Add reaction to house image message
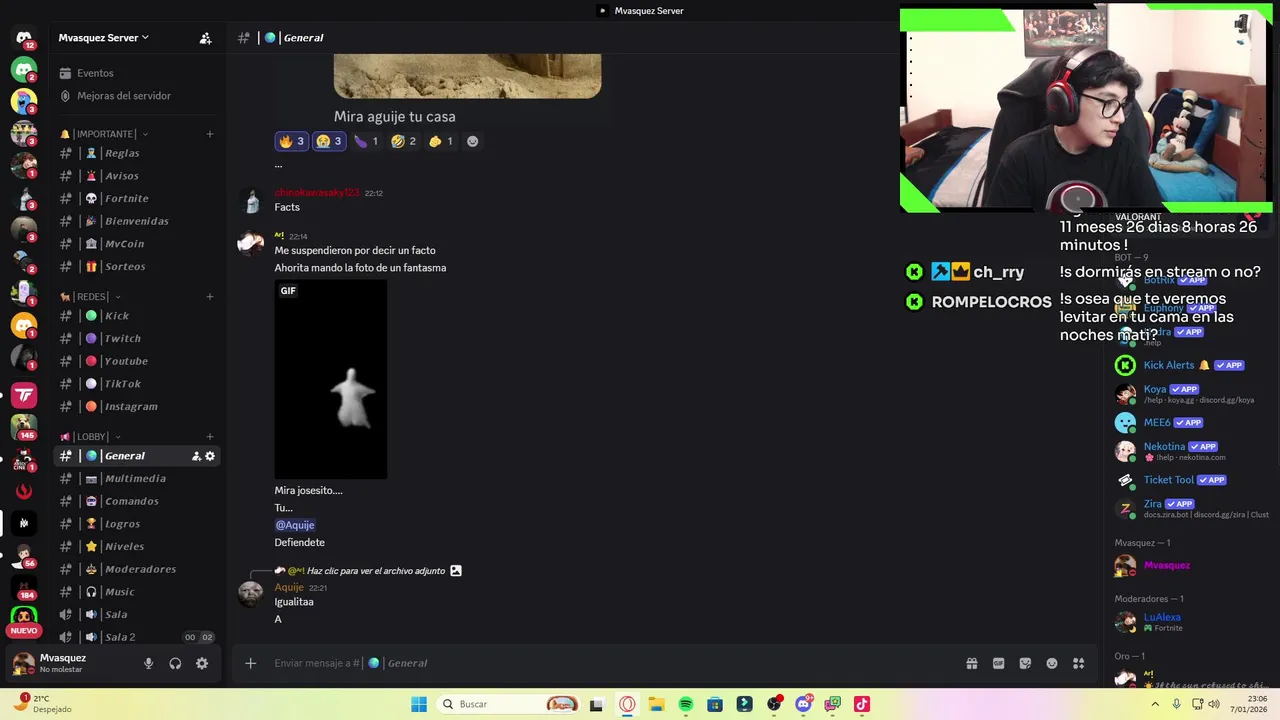 click(472, 141)
